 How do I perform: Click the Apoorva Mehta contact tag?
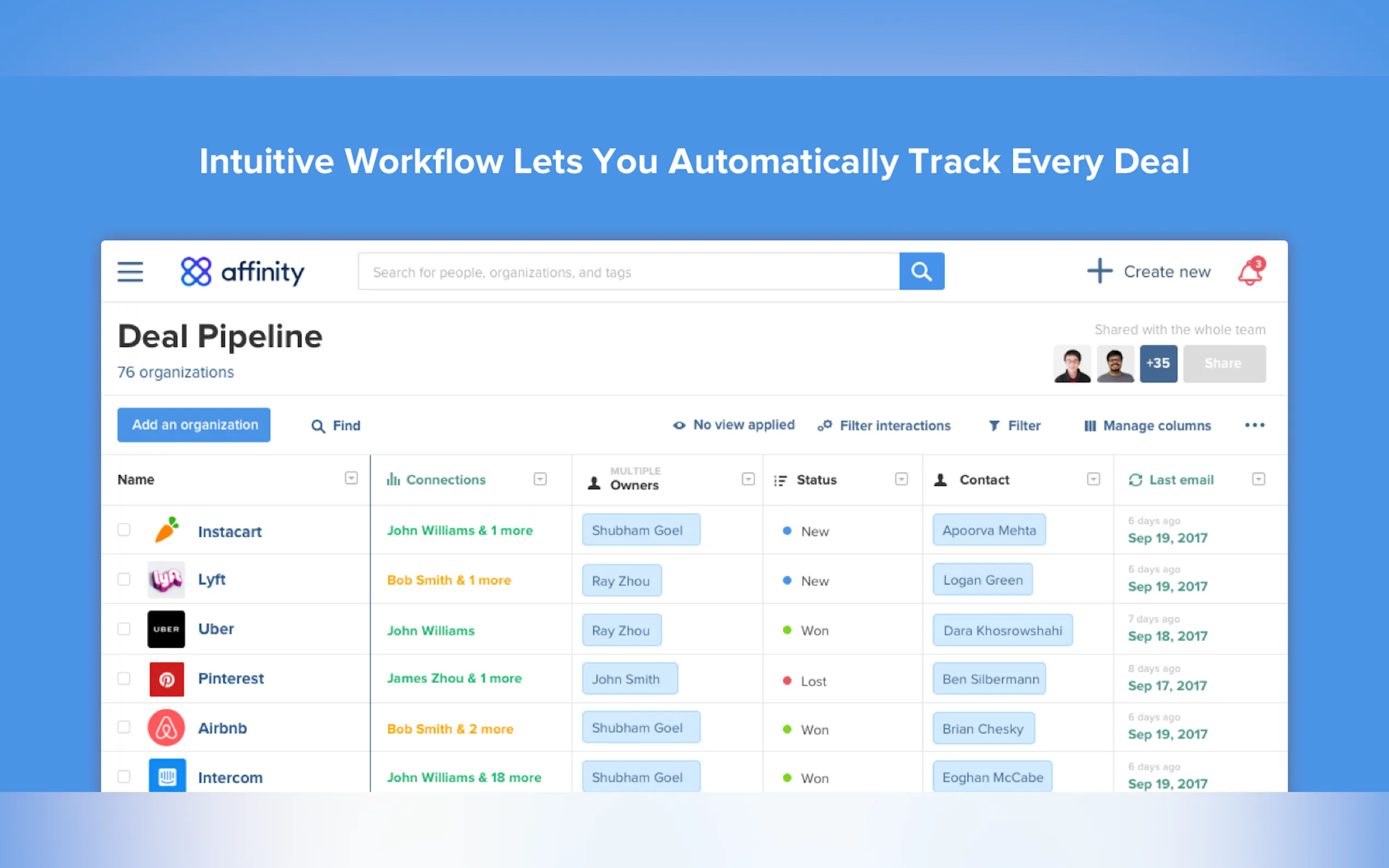(988, 530)
